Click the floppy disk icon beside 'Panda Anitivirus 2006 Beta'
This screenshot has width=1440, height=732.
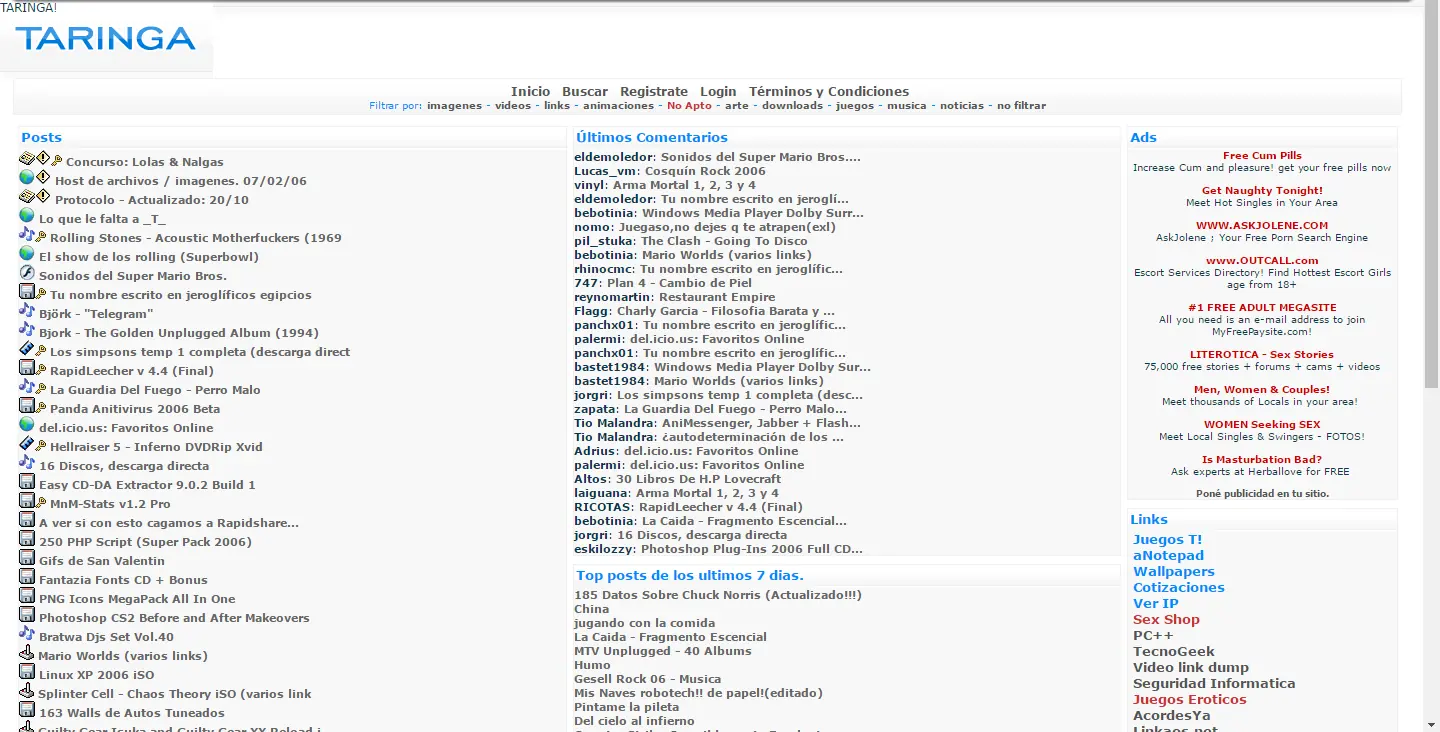pos(27,406)
